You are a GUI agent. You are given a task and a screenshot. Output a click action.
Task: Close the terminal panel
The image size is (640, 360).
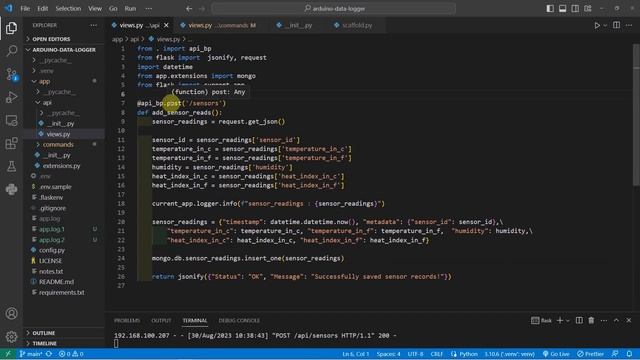(x=629, y=320)
